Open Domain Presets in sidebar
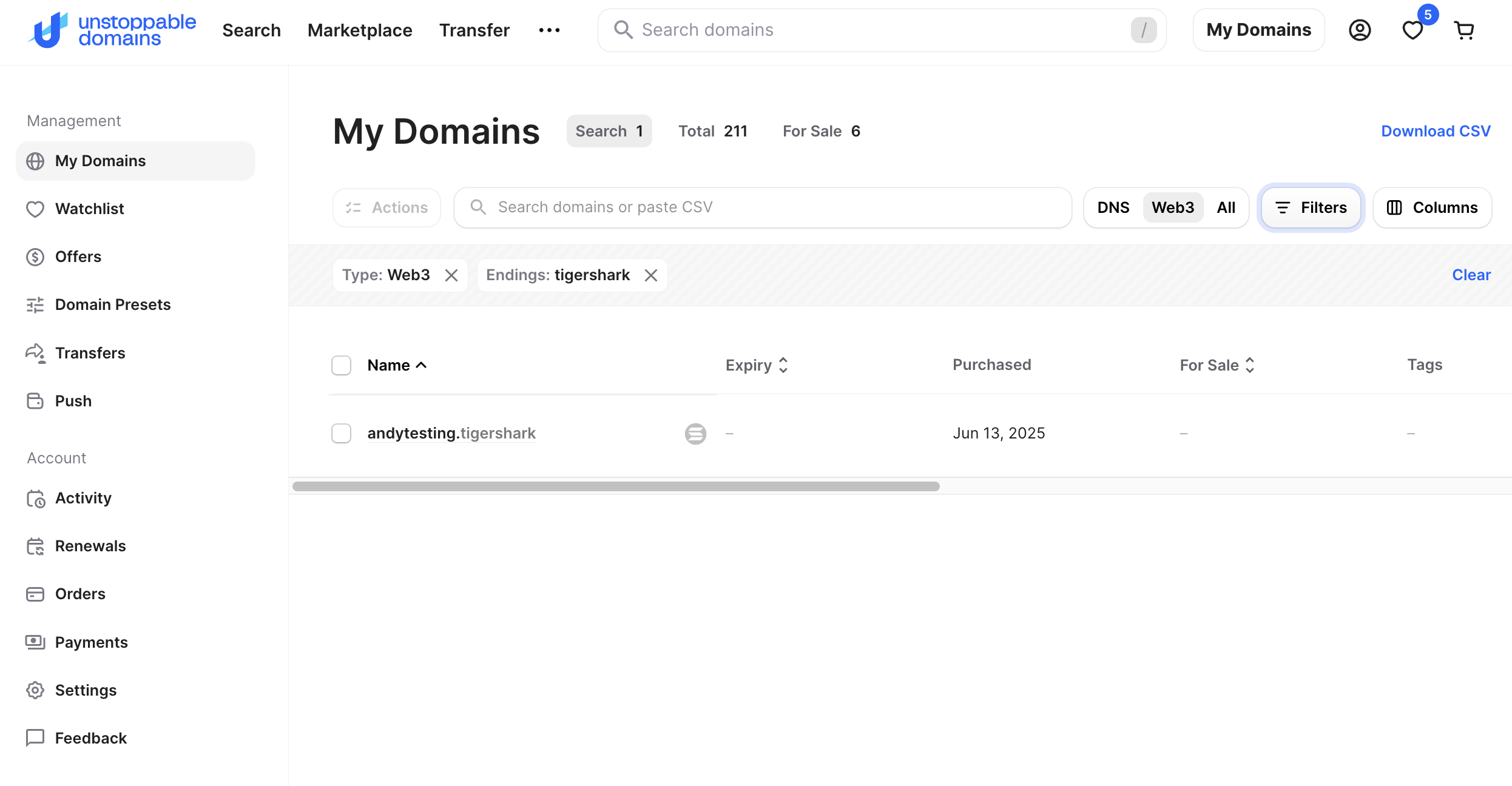 pos(113,304)
